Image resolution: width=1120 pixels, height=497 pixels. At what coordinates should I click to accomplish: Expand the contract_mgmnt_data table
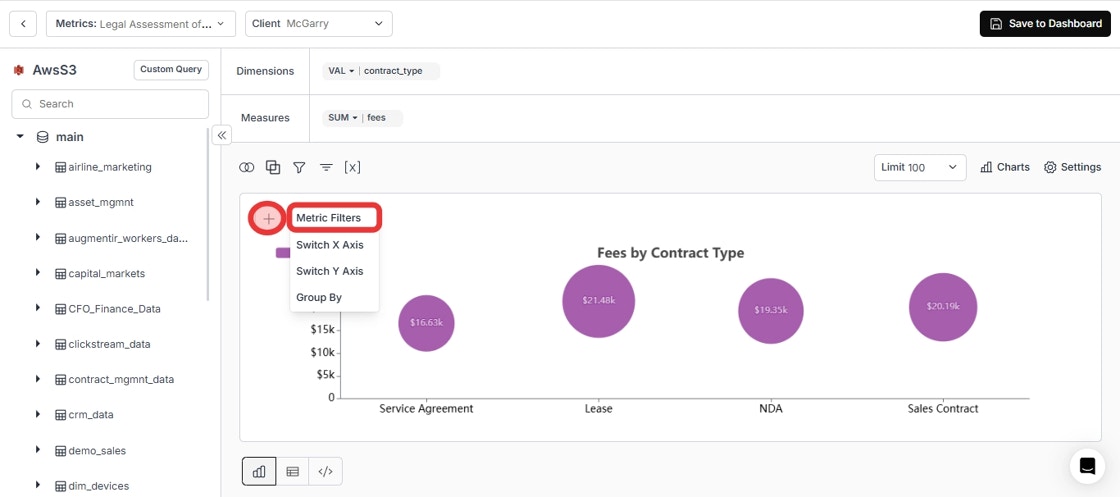38,379
